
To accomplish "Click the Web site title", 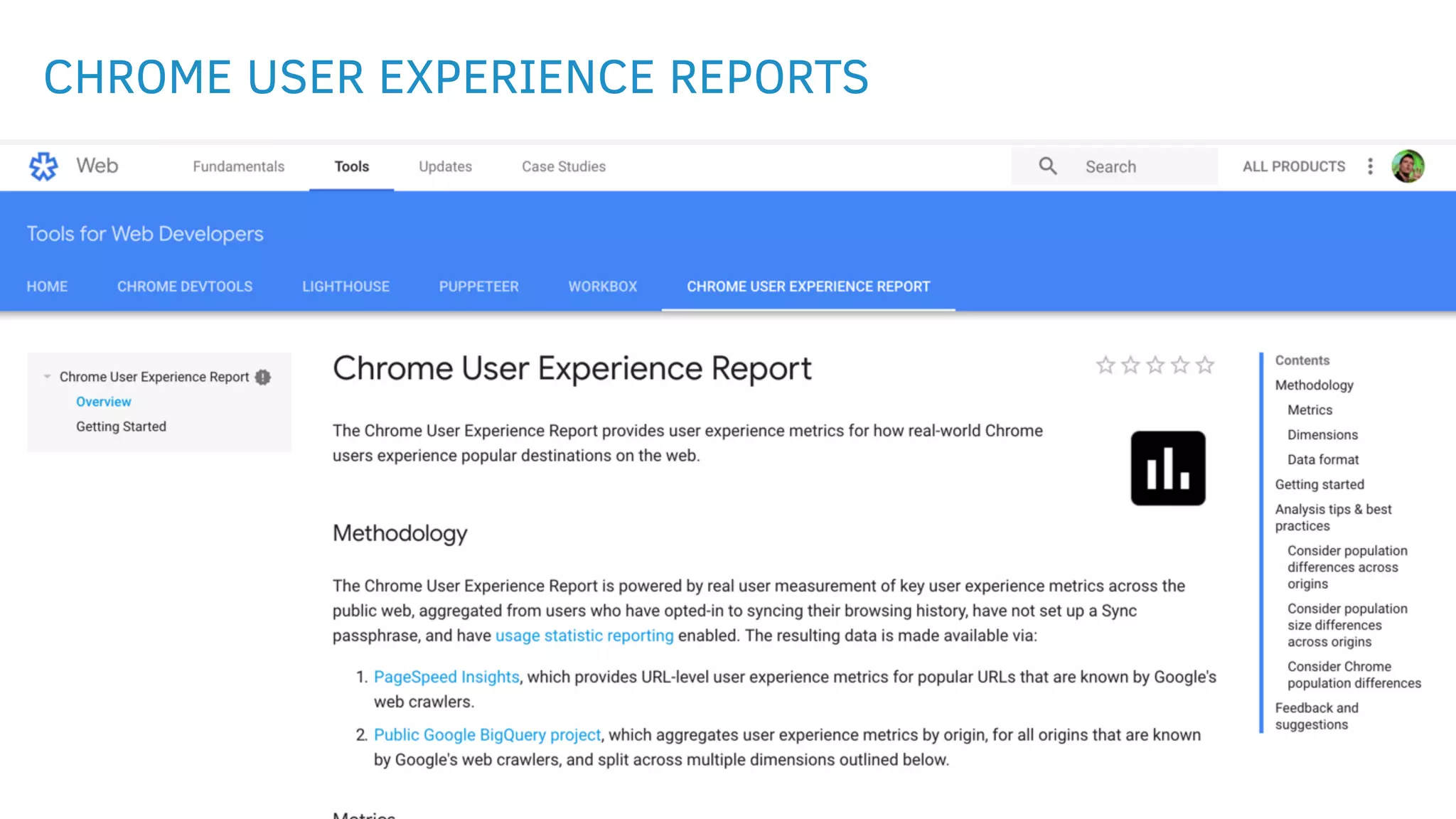I will pyautogui.click(x=97, y=166).
